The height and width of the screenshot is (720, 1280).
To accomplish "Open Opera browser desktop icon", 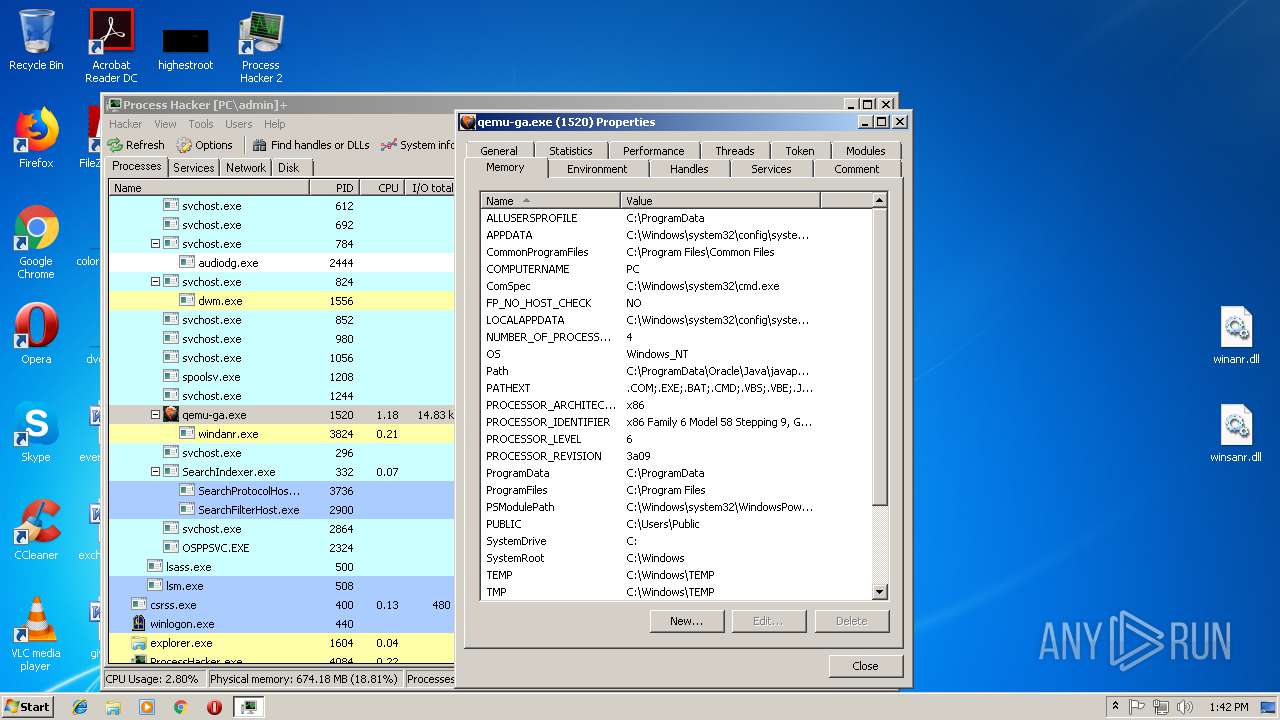I will [36, 334].
